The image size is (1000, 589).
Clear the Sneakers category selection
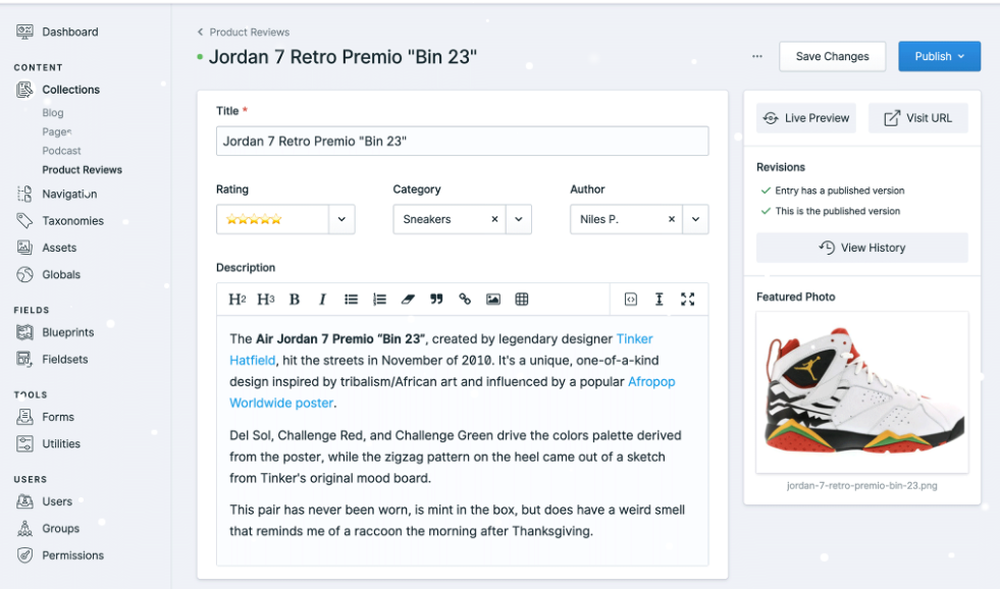pos(494,219)
